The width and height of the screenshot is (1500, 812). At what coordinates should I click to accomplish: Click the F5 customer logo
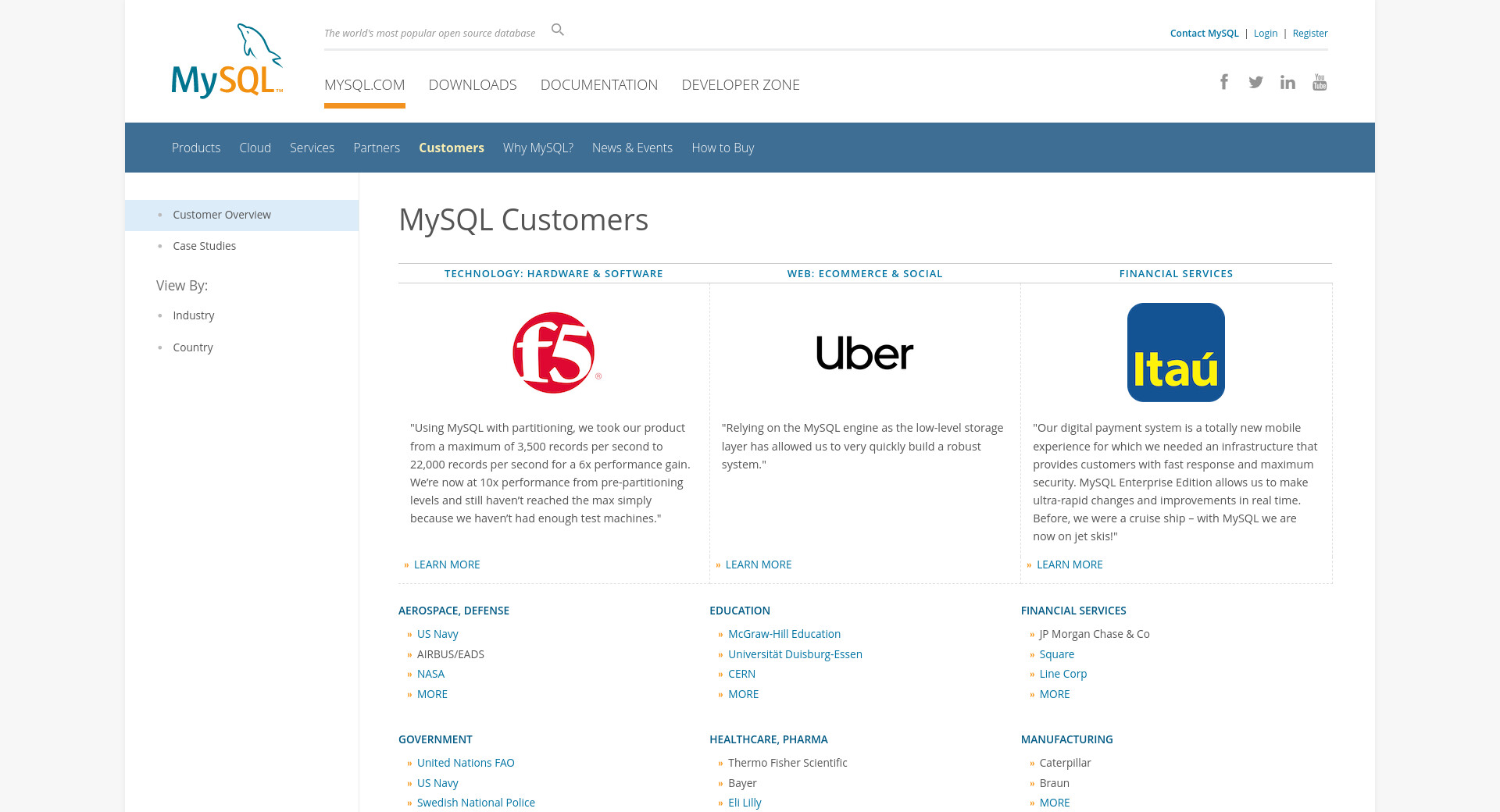(x=555, y=353)
